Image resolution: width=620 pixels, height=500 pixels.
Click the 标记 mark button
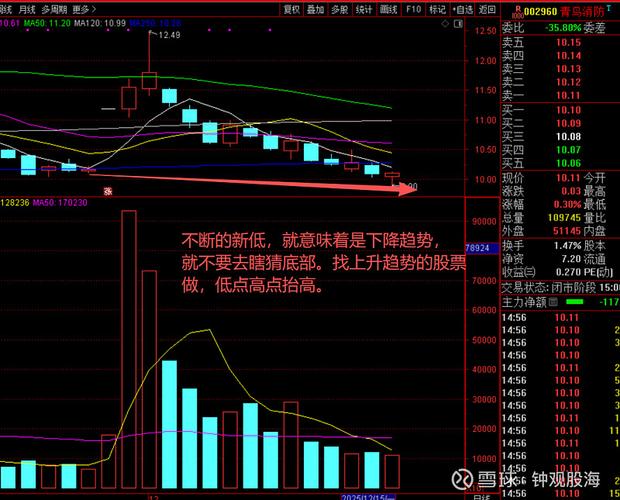(x=437, y=9)
